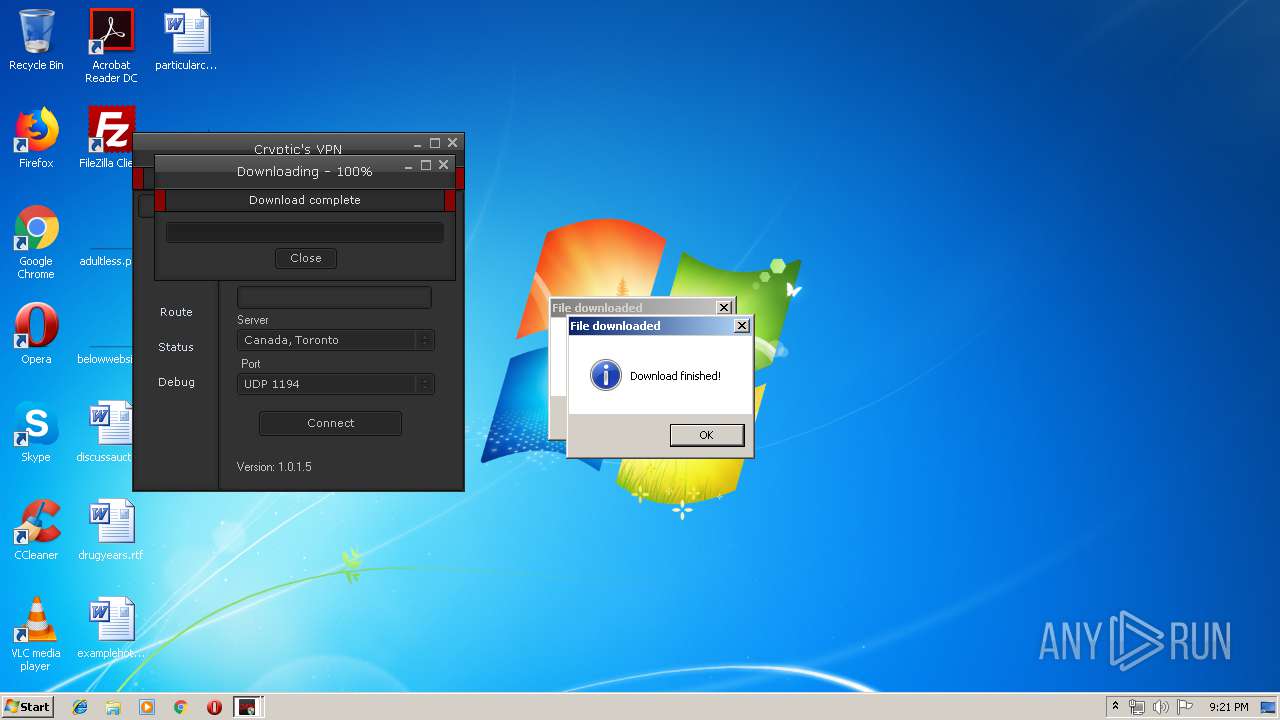The height and width of the screenshot is (720, 1280).
Task: Minimize the Cryptic's VPN window
Action: point(418,143)
